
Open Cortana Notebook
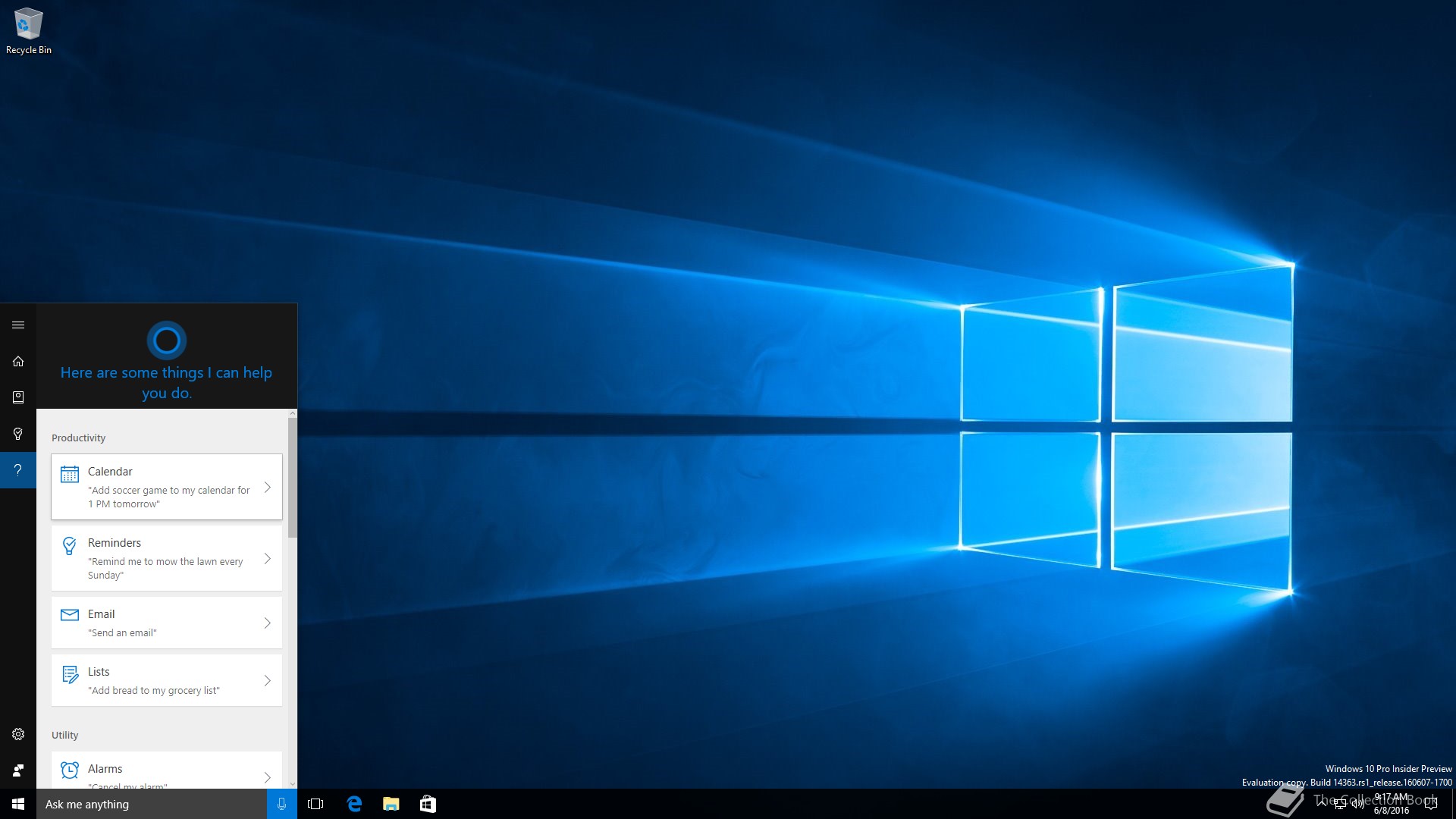pos(18,397)
